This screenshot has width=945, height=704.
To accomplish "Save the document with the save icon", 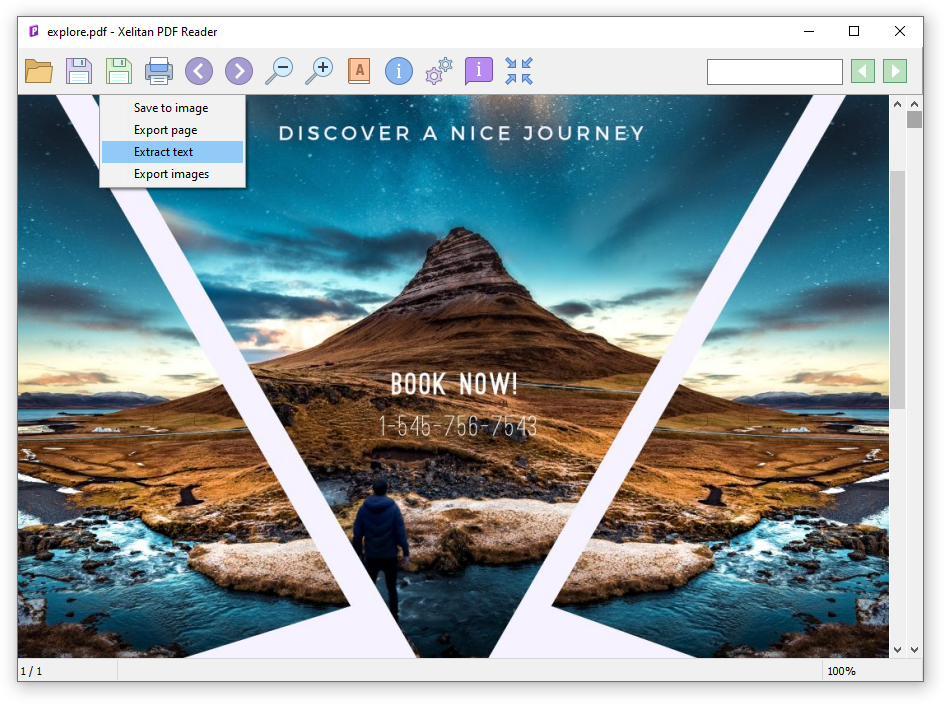I will coord(79,71).
